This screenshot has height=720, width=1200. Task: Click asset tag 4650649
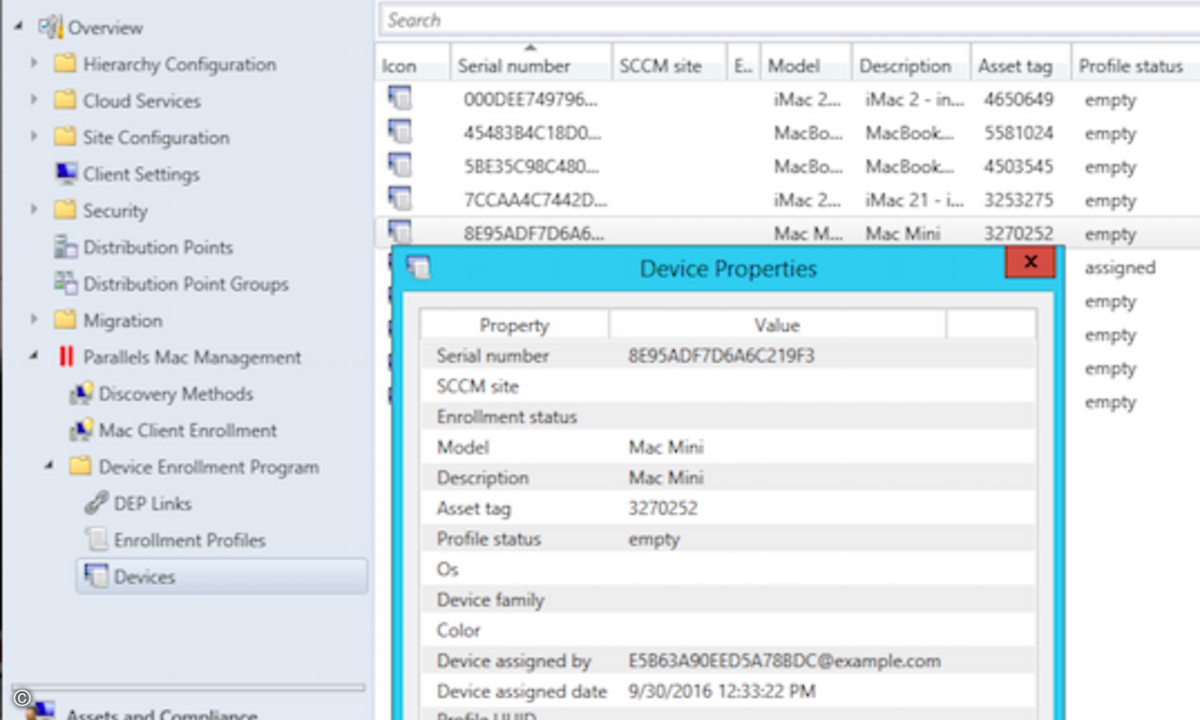coord(1018,100)
